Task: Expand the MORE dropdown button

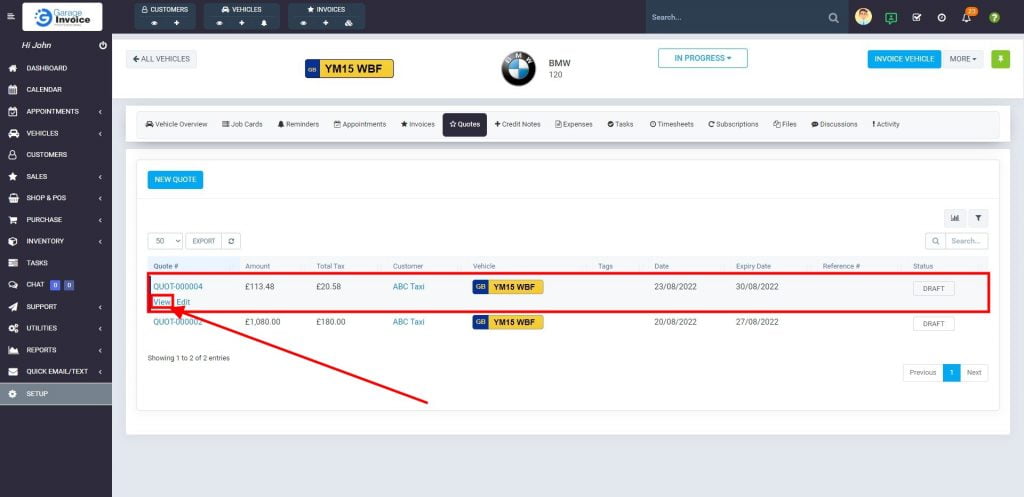Action: (964, 59)
